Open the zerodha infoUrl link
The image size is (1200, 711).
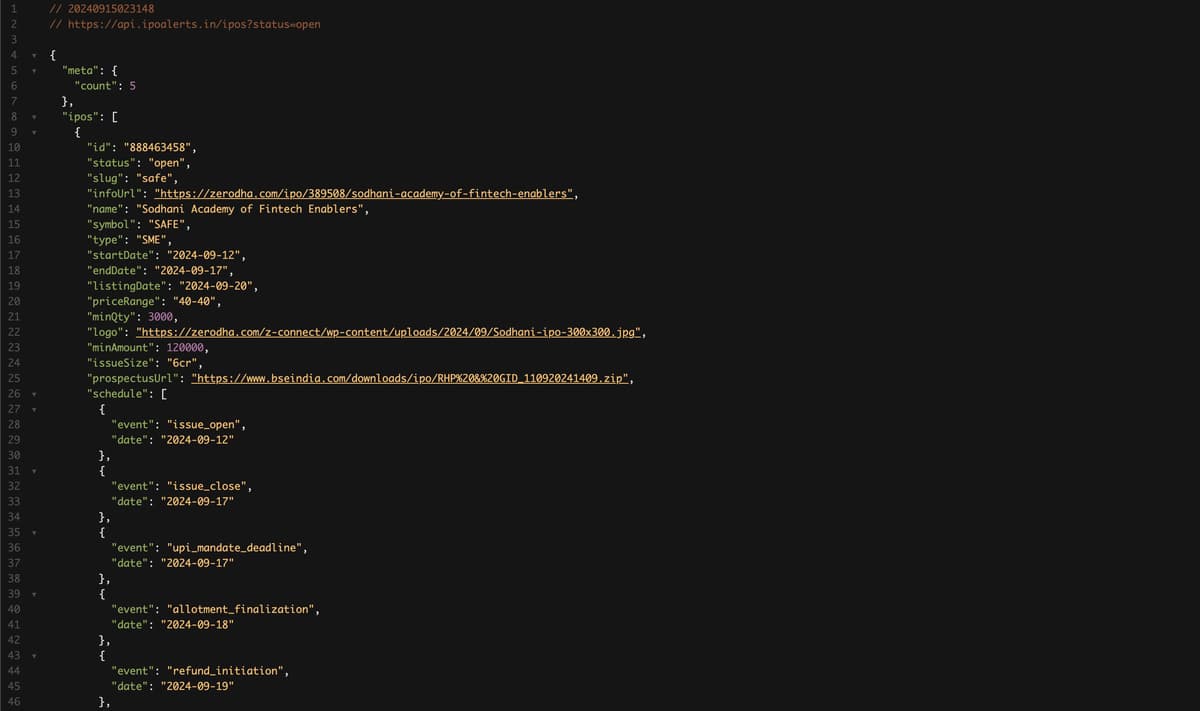pyautogui.click(x=365, y=193)
